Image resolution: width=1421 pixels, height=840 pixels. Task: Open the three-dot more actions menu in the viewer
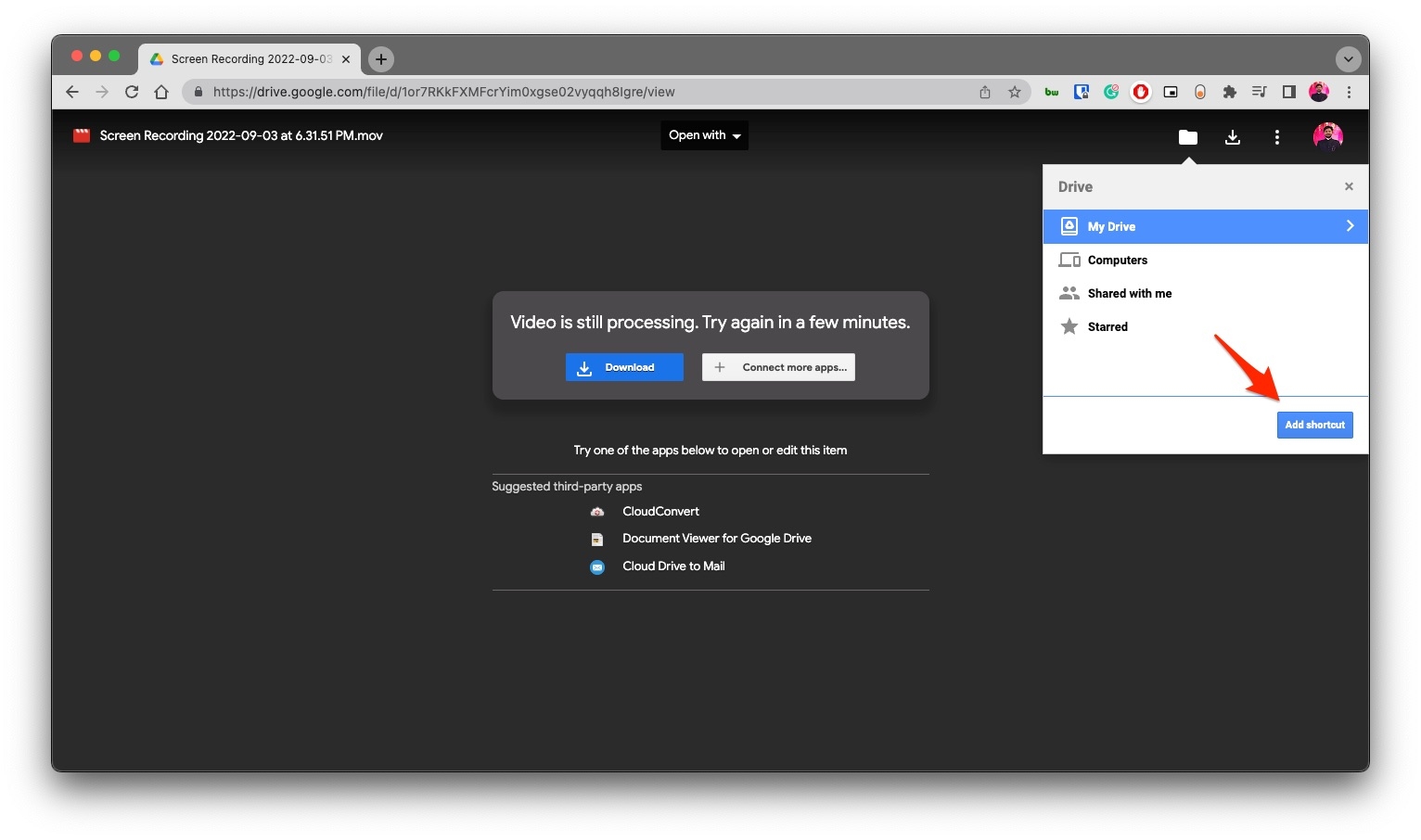click(1276, 137)
